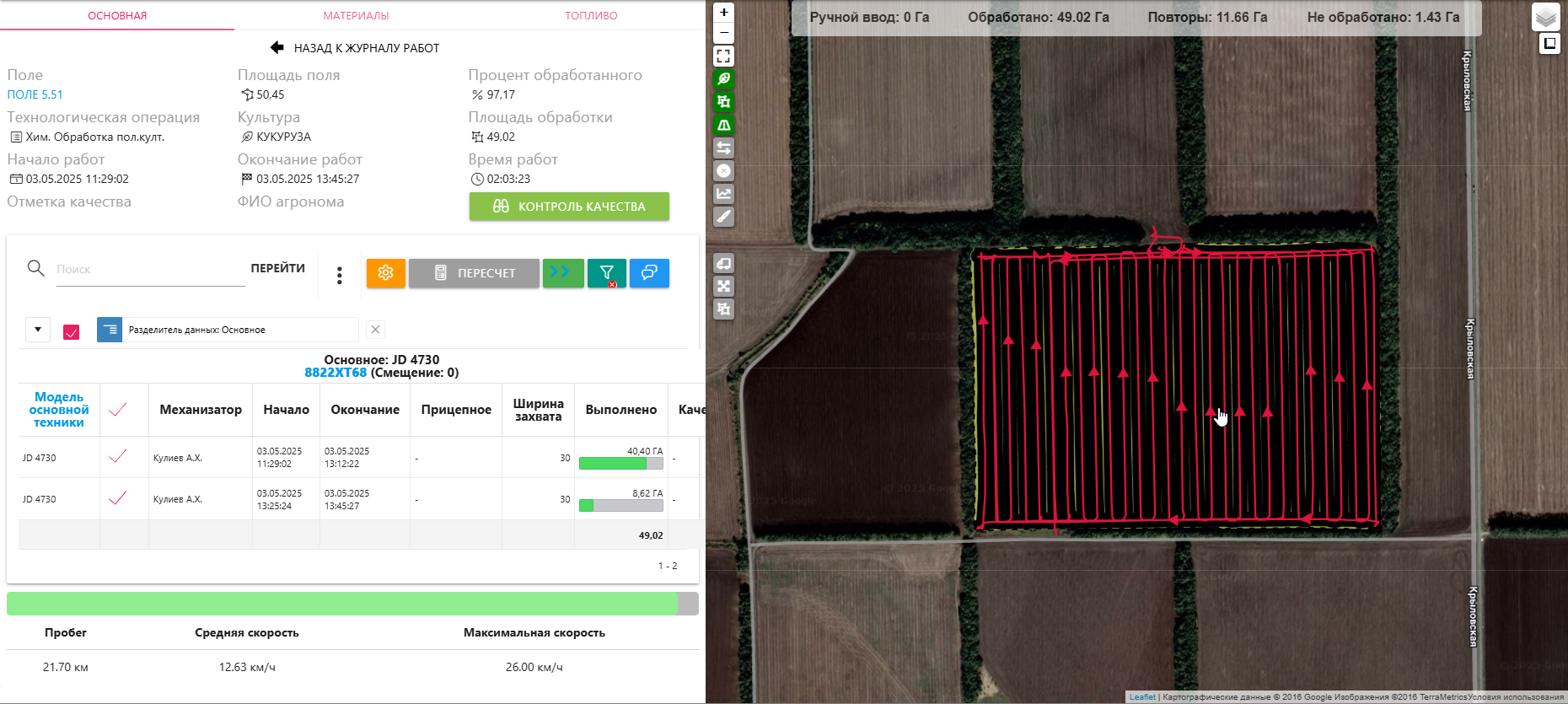
Task: Click the green leaf crop layer icon
Action: [723, 79]
